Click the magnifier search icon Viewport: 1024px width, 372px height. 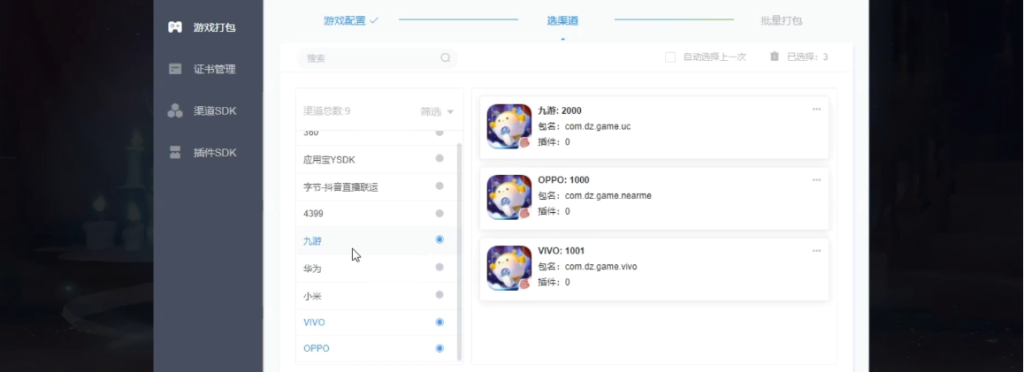pos(445,58)
